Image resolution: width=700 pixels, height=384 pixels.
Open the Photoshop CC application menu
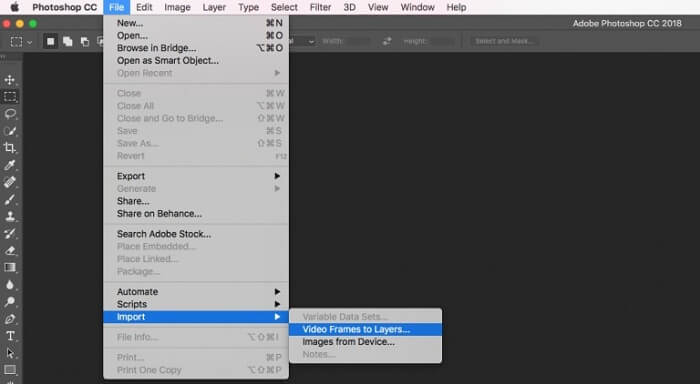pyautogui.click(x=64, y=7)
